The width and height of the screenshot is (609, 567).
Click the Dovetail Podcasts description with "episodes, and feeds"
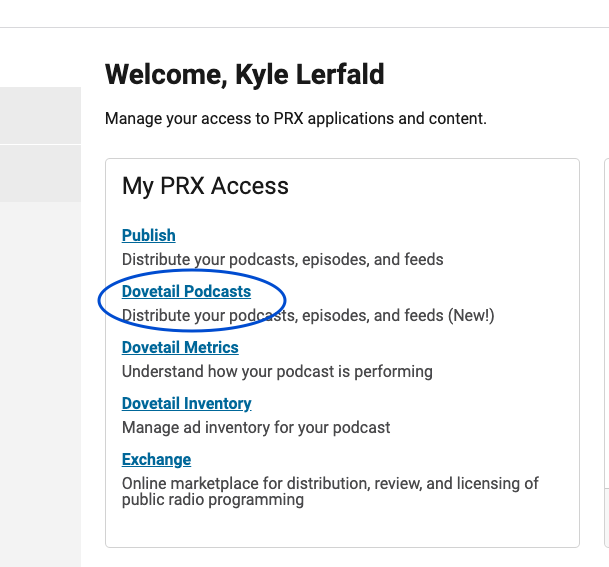tap(308, 315)
